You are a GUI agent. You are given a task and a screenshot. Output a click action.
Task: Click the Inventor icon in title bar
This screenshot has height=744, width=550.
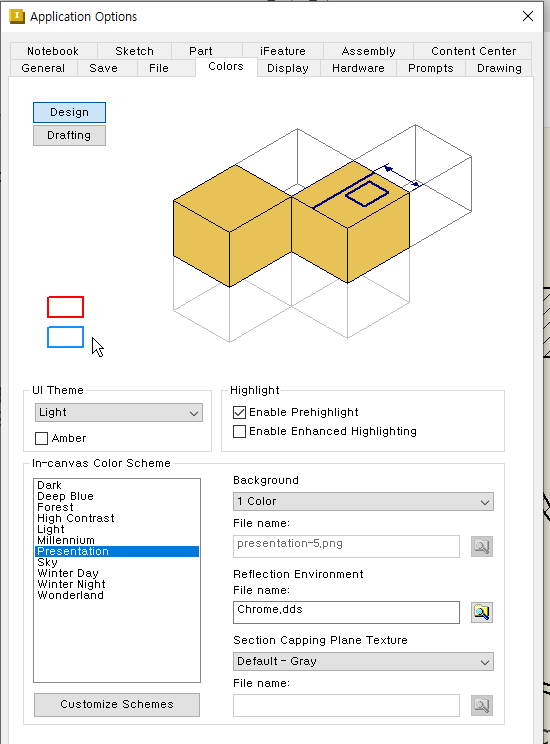(x=17, y=16)
